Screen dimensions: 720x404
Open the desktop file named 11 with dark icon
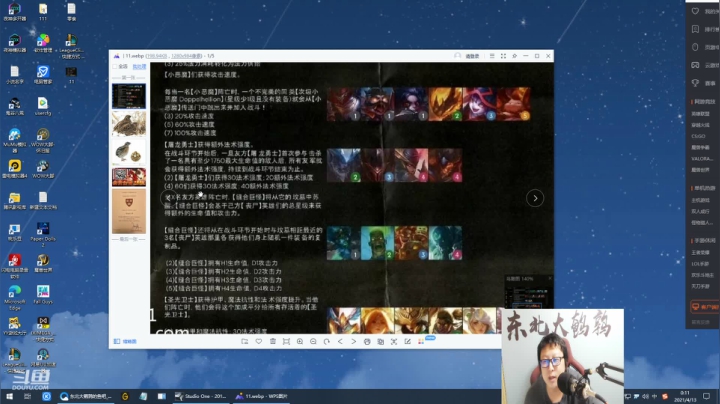pyautogui.click(x=71, y=75)
